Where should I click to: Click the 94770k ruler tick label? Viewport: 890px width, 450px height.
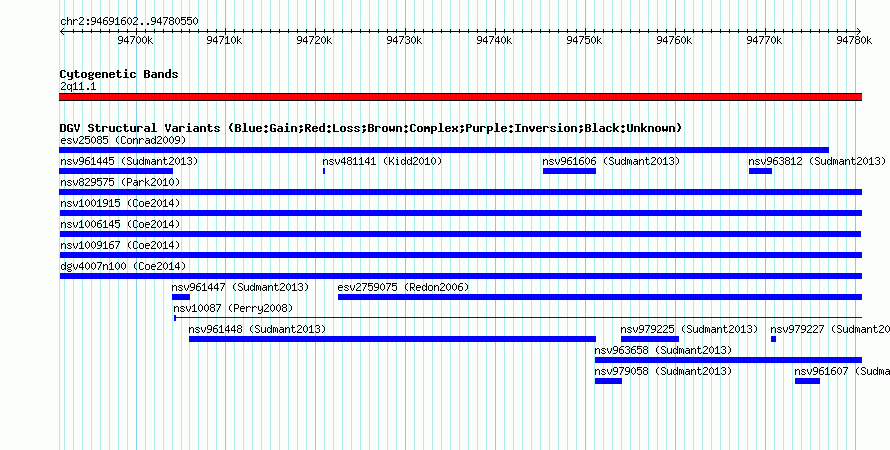click(764, 40)
